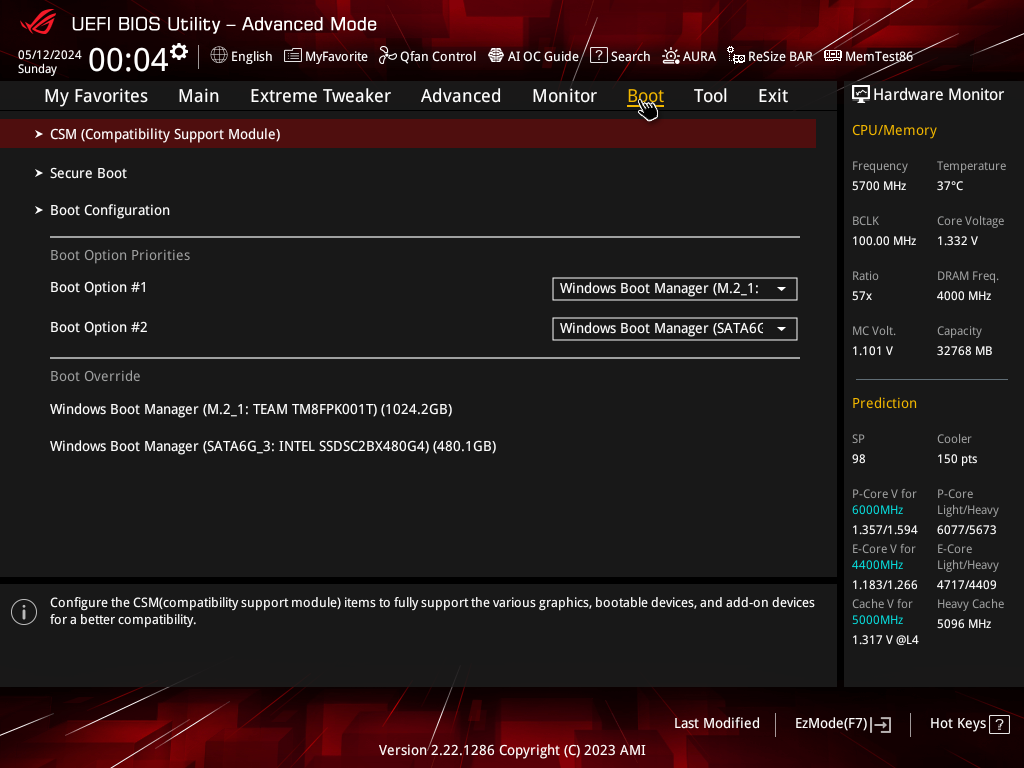Click the 5700 MHz frequency value
The height and width of the screenshot is (768, 1024).
click(879, 186)
